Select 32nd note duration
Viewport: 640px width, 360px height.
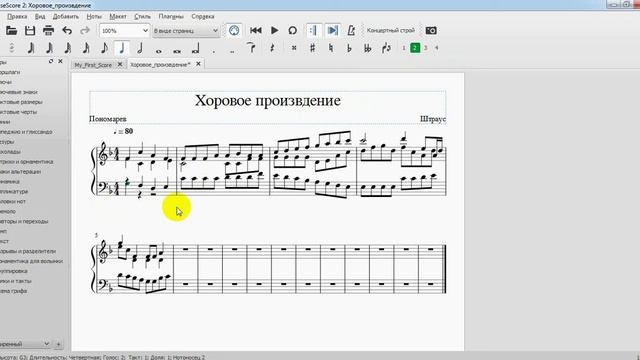tap(67, 48)
